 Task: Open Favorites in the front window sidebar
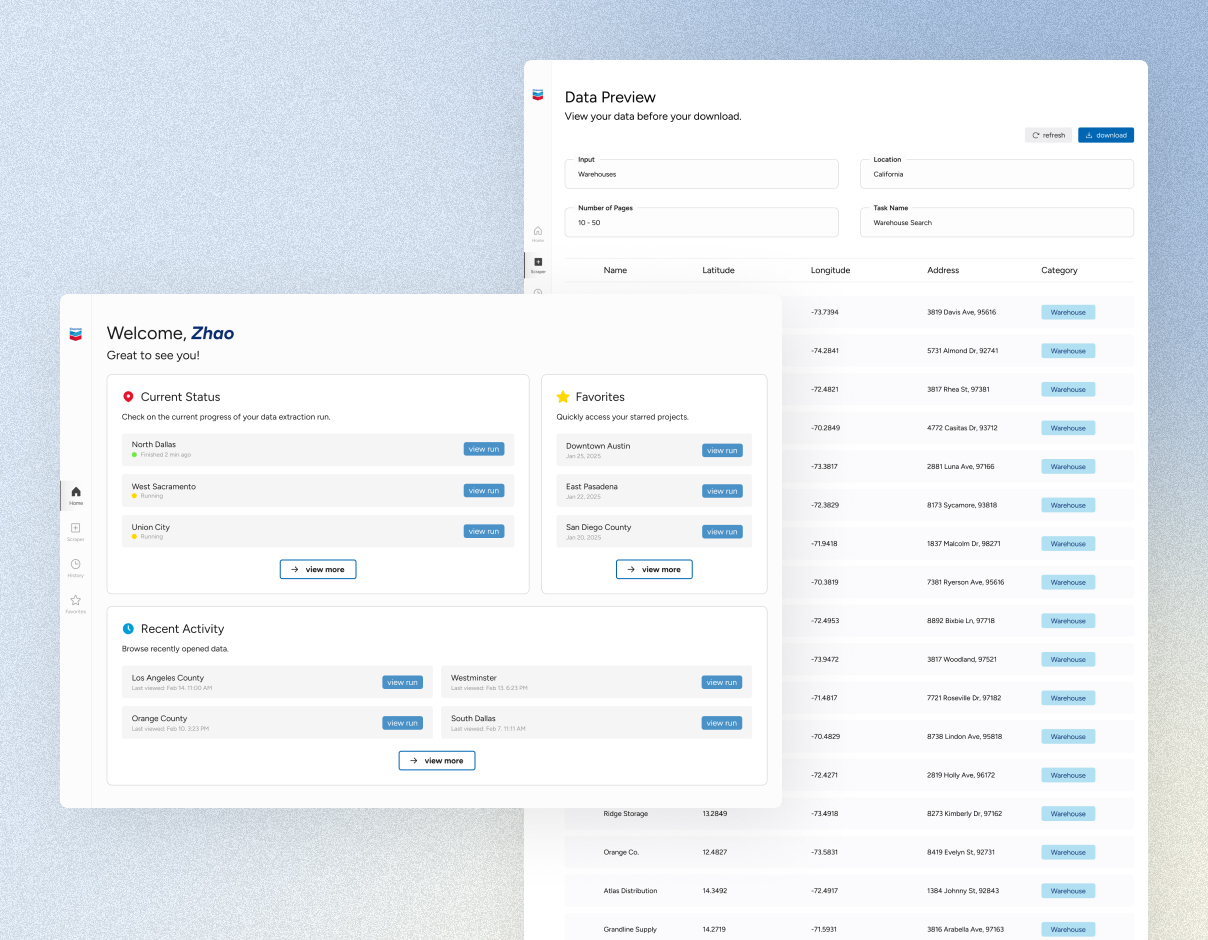(76, 604)
